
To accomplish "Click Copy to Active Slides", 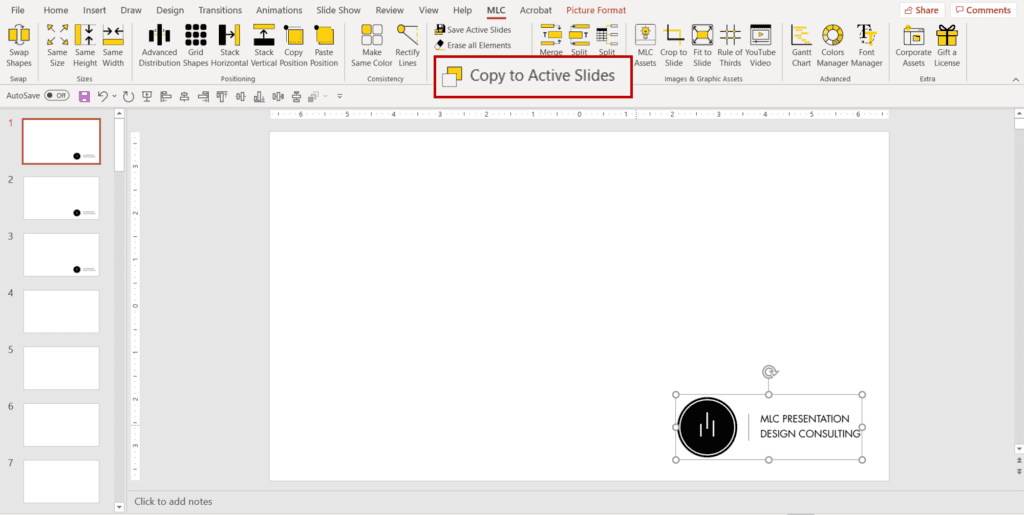I will [x=532, y=76].
